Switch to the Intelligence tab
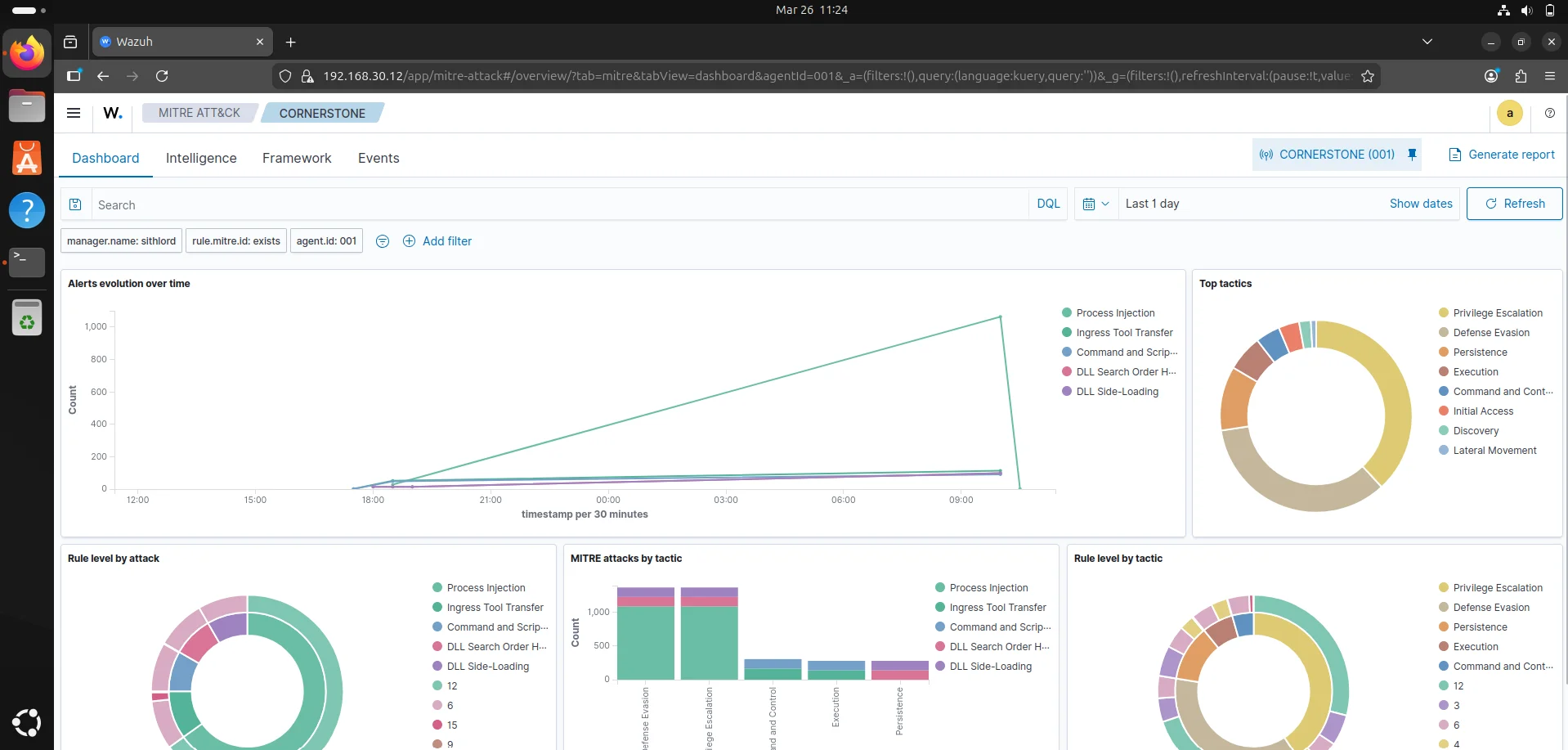 pyautogui.click(x=201, y=158)
